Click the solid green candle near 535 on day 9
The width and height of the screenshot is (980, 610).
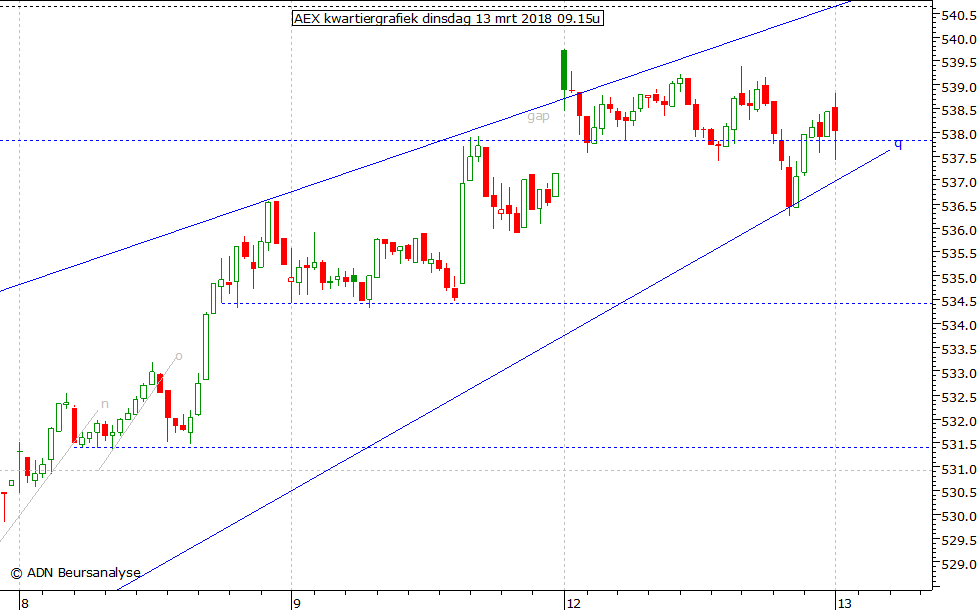click(354, 278)
